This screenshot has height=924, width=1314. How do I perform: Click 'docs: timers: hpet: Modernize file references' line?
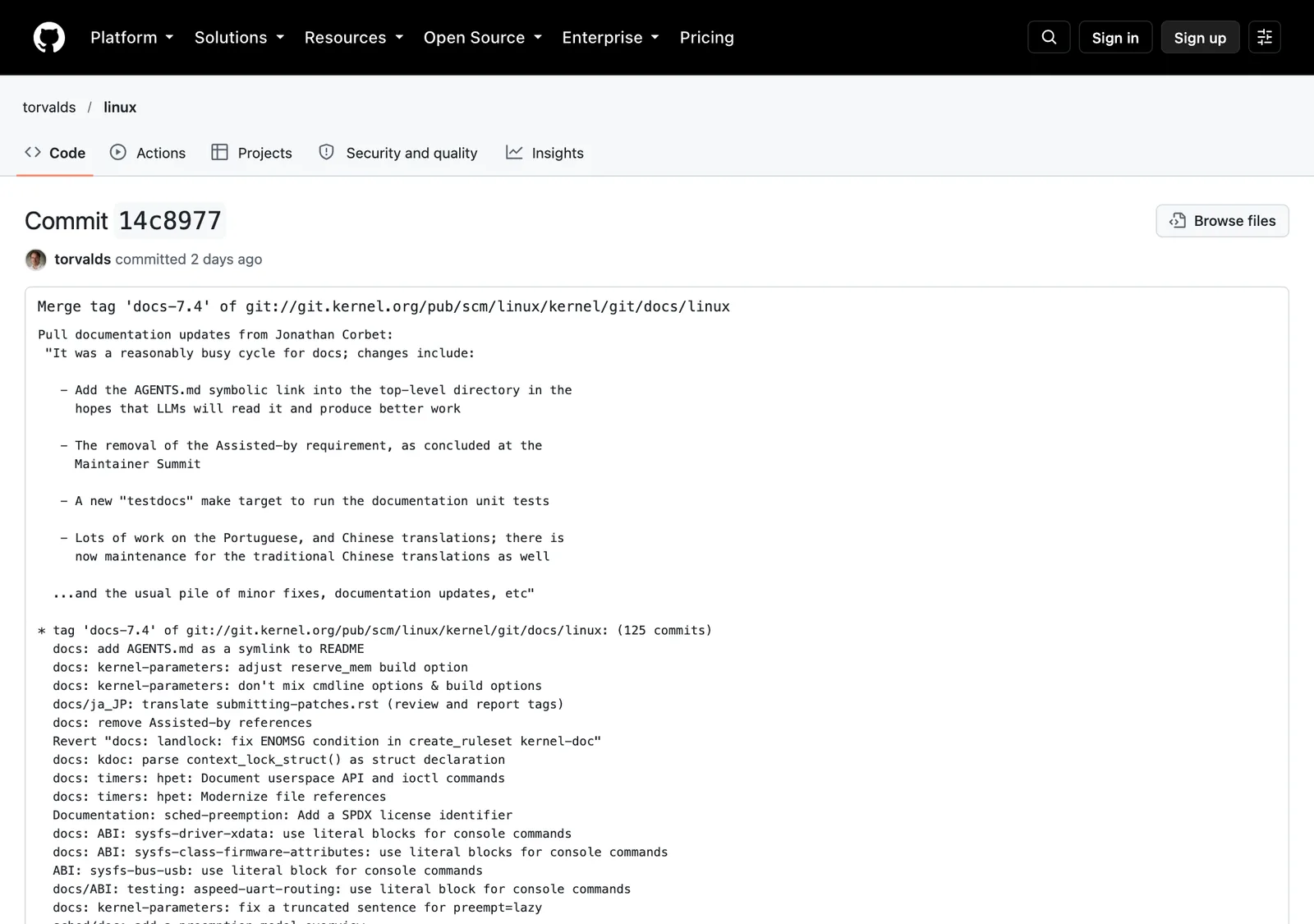point(219,797)
